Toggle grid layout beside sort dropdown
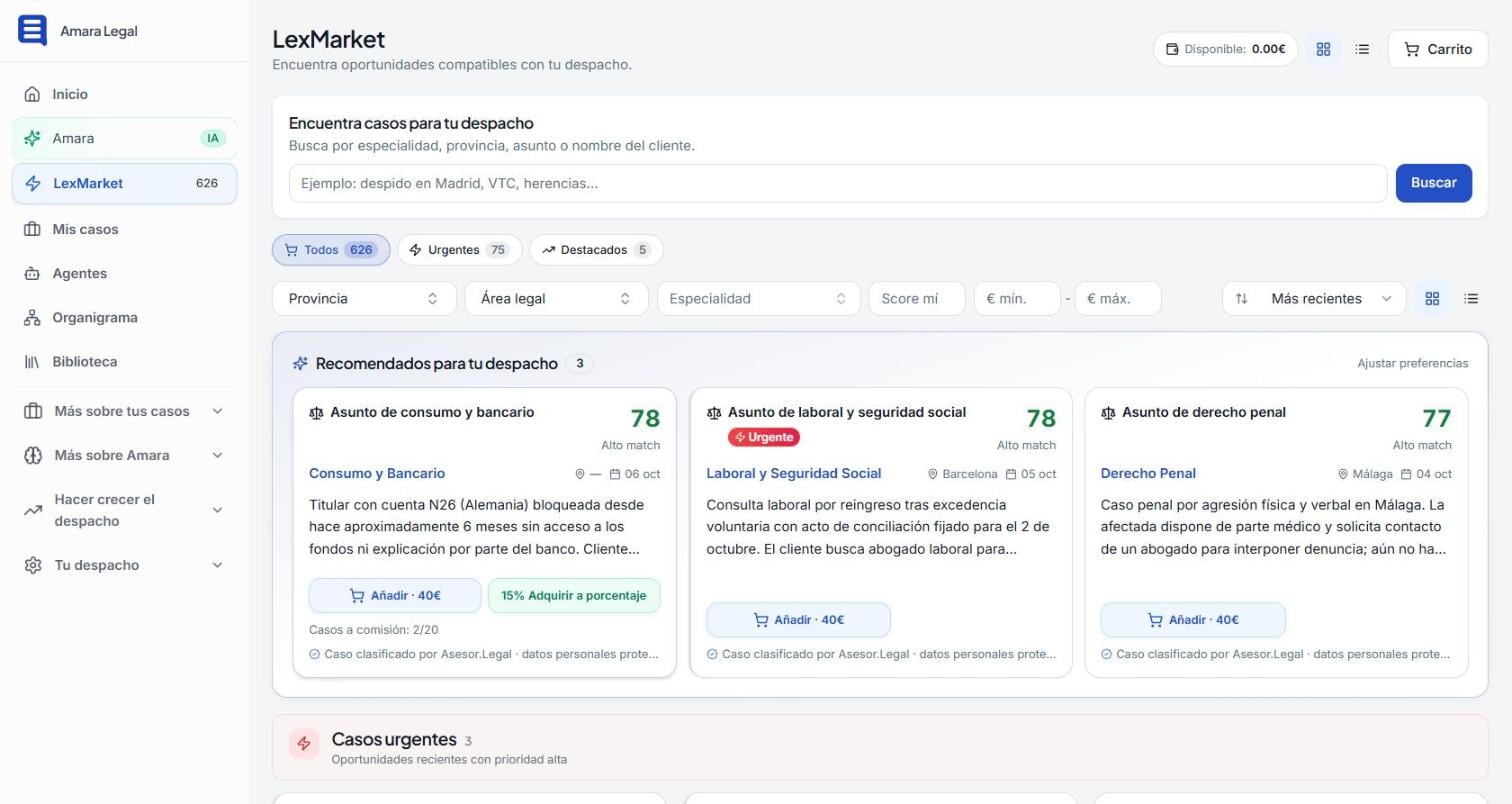1512x804 pixels. 1432,298
